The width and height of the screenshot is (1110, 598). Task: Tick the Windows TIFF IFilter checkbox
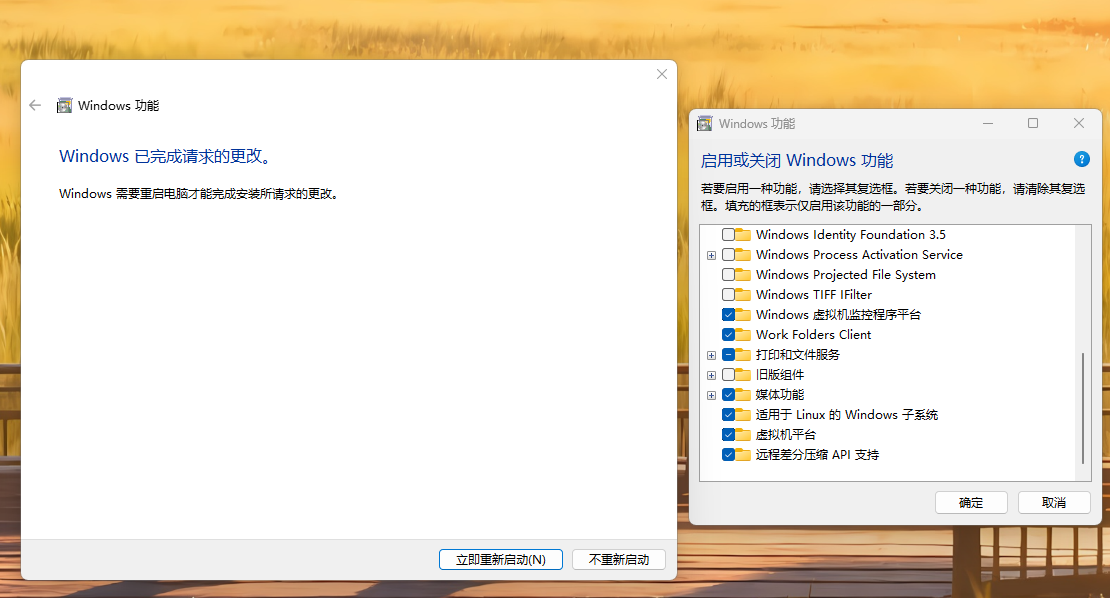pos(728,294)
